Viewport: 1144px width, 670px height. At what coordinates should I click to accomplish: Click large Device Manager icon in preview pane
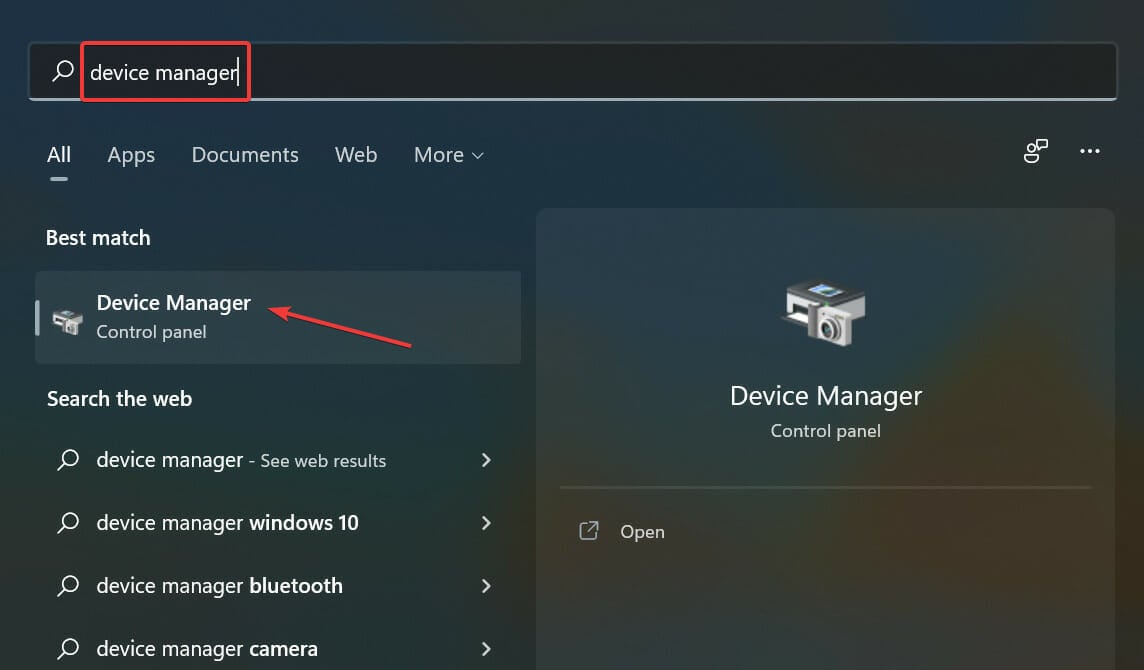click(825, 314)
